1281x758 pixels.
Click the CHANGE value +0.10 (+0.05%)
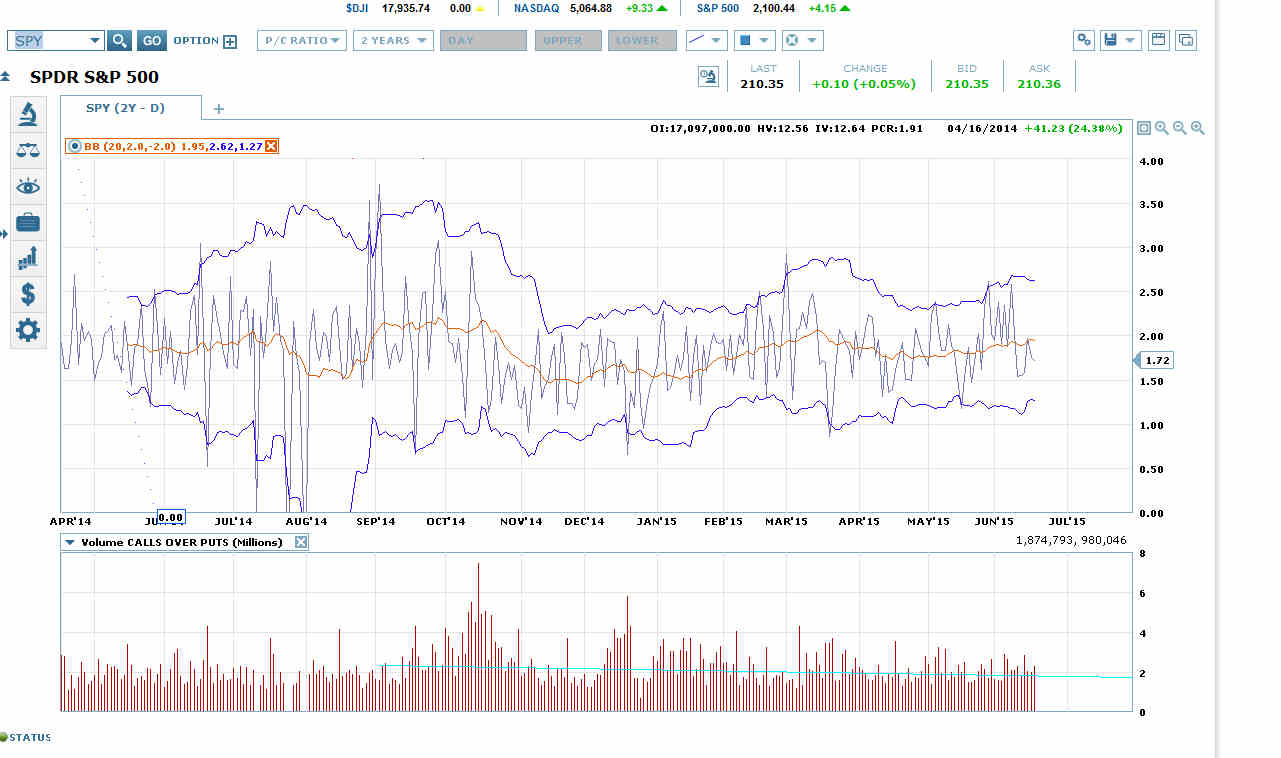(864, 84)
